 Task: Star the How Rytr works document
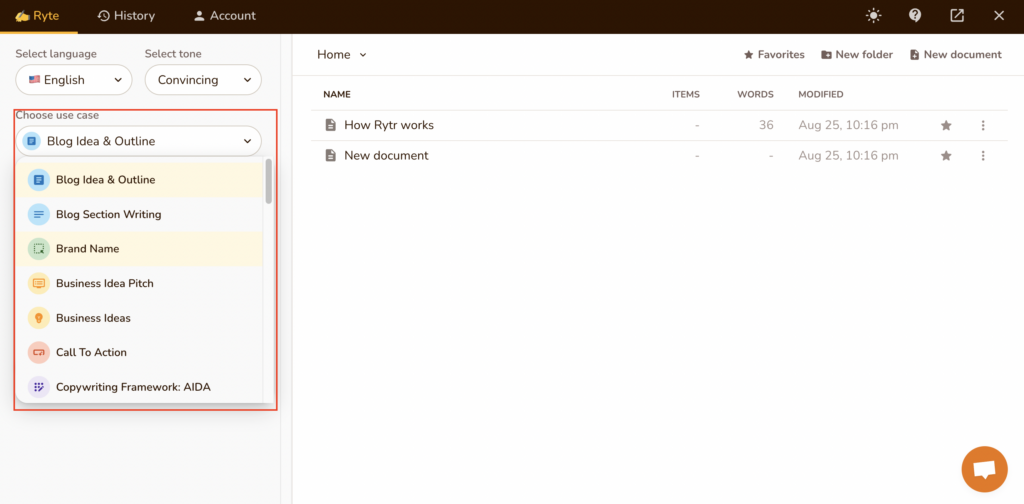coord(946,125)
